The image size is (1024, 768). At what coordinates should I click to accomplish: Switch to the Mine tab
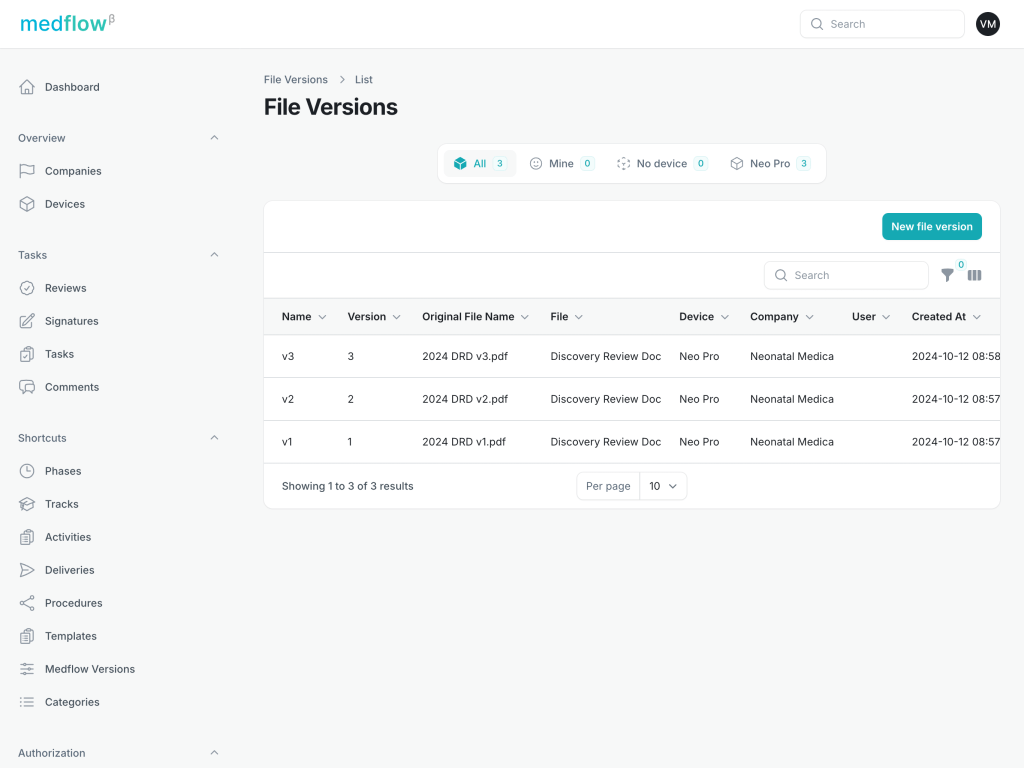point(561,164)
